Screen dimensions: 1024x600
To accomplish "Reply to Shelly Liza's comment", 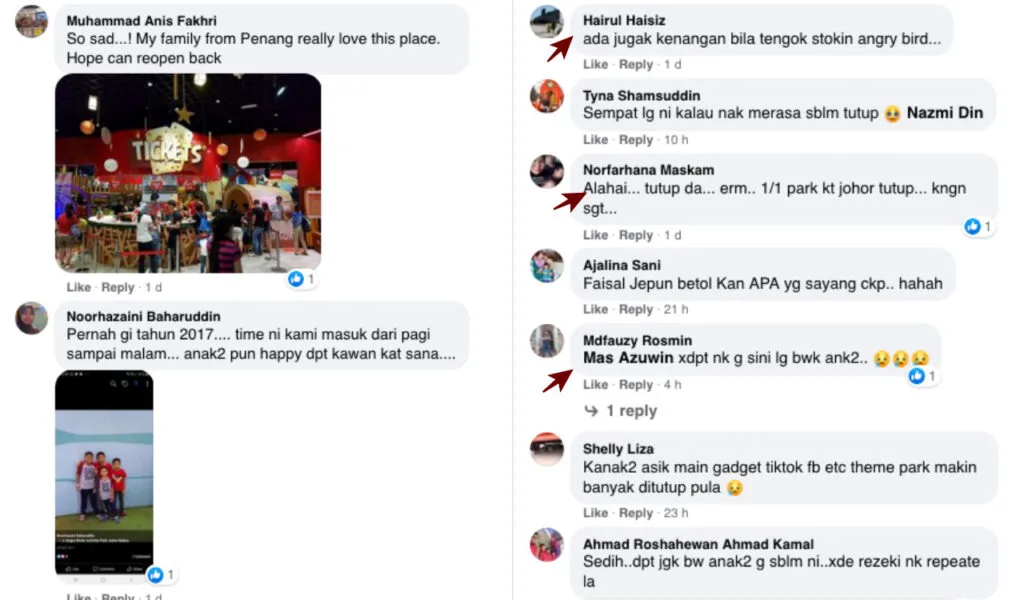I will [635, 513].
